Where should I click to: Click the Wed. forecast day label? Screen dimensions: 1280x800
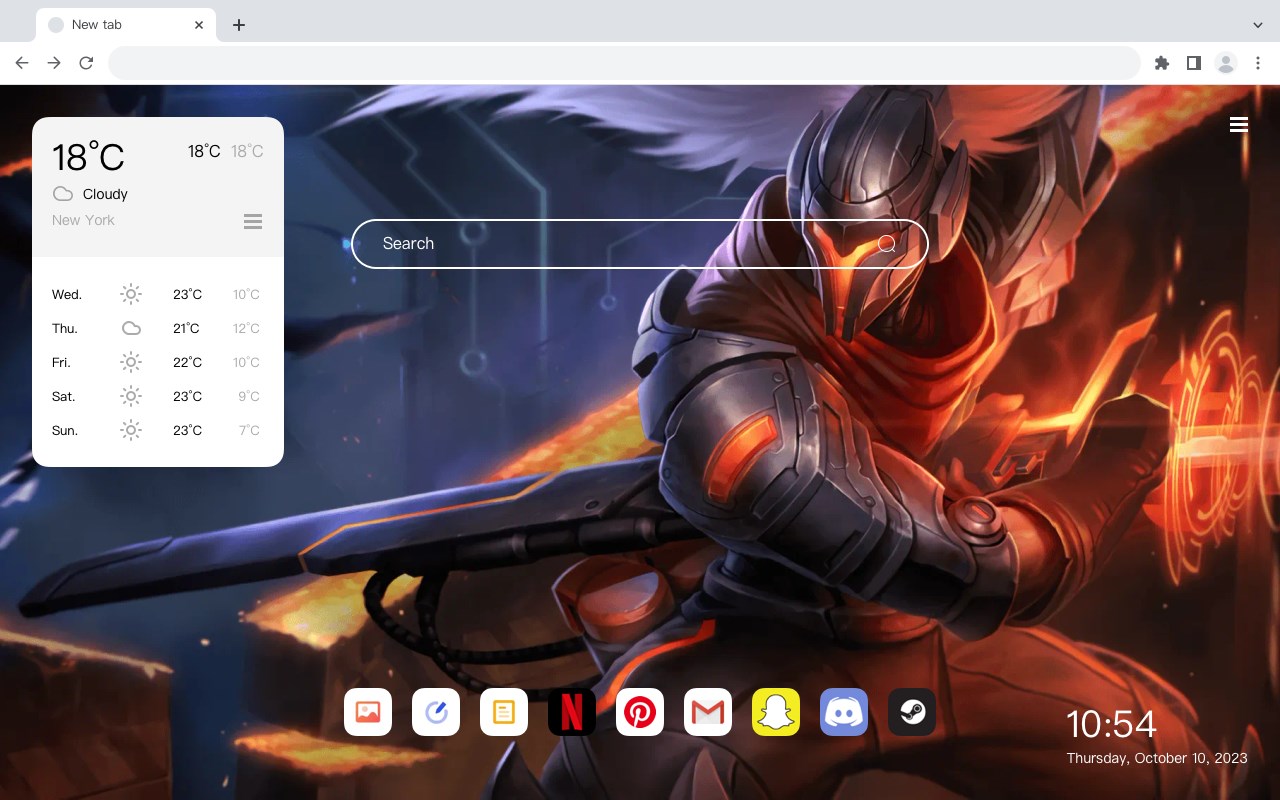click(67, 294)
